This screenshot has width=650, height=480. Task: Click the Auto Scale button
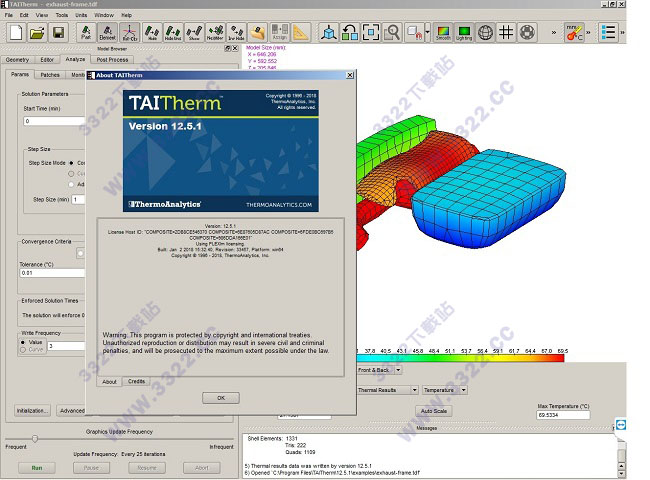tap(434, 411)
